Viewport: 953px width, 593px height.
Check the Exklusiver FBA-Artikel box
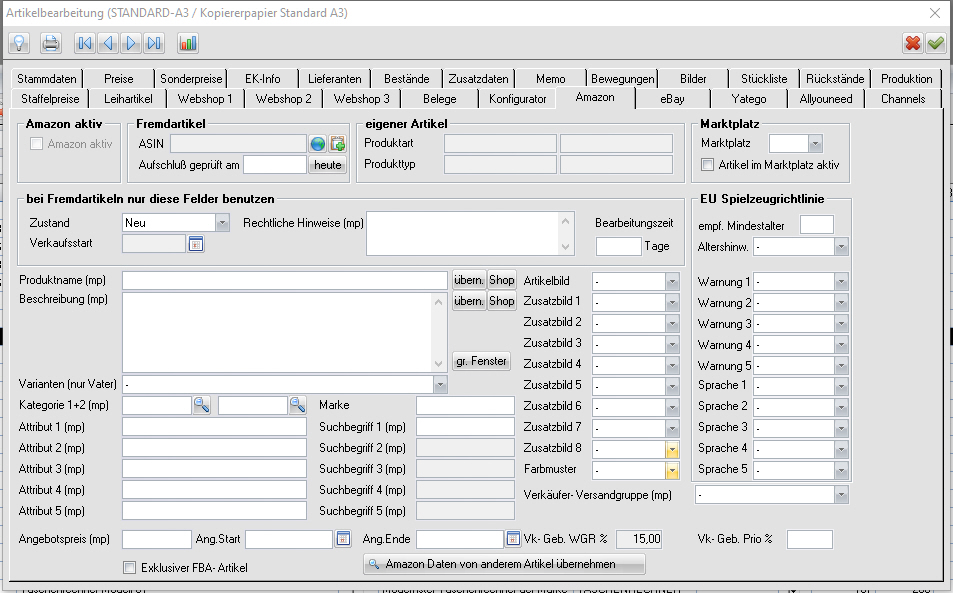129,568
